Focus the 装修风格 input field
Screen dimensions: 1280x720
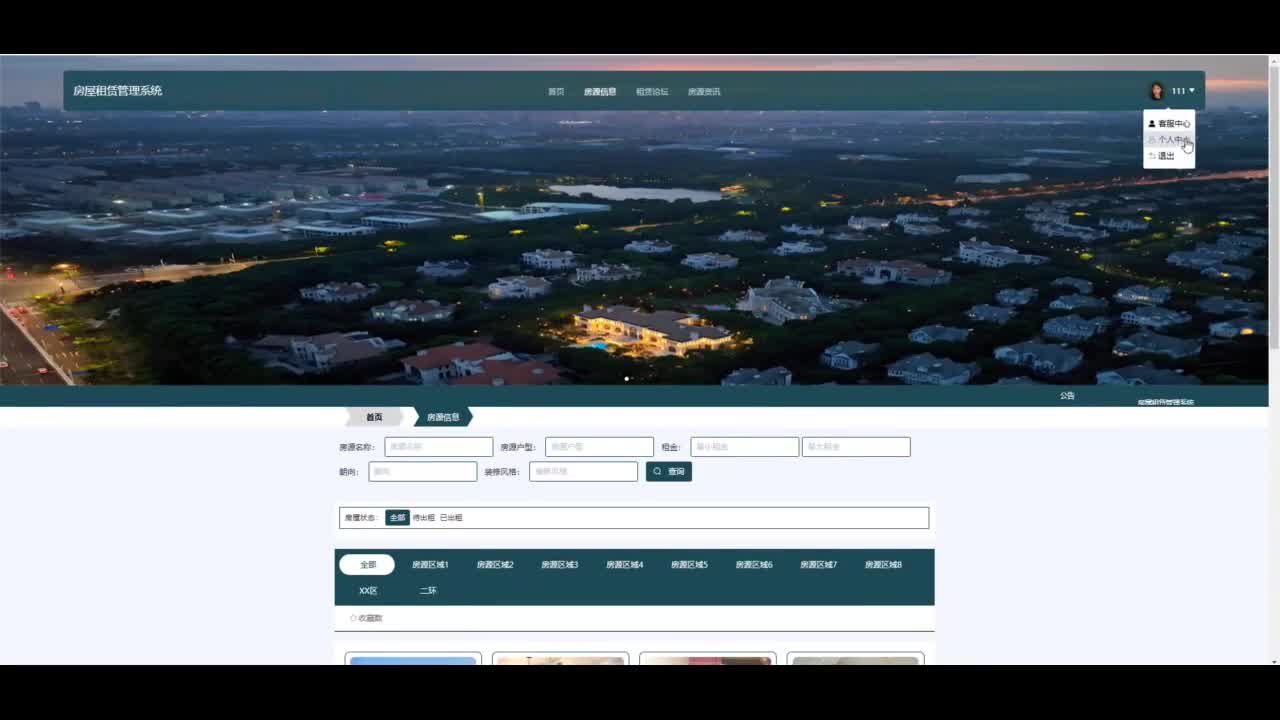(x=583, y=471)
